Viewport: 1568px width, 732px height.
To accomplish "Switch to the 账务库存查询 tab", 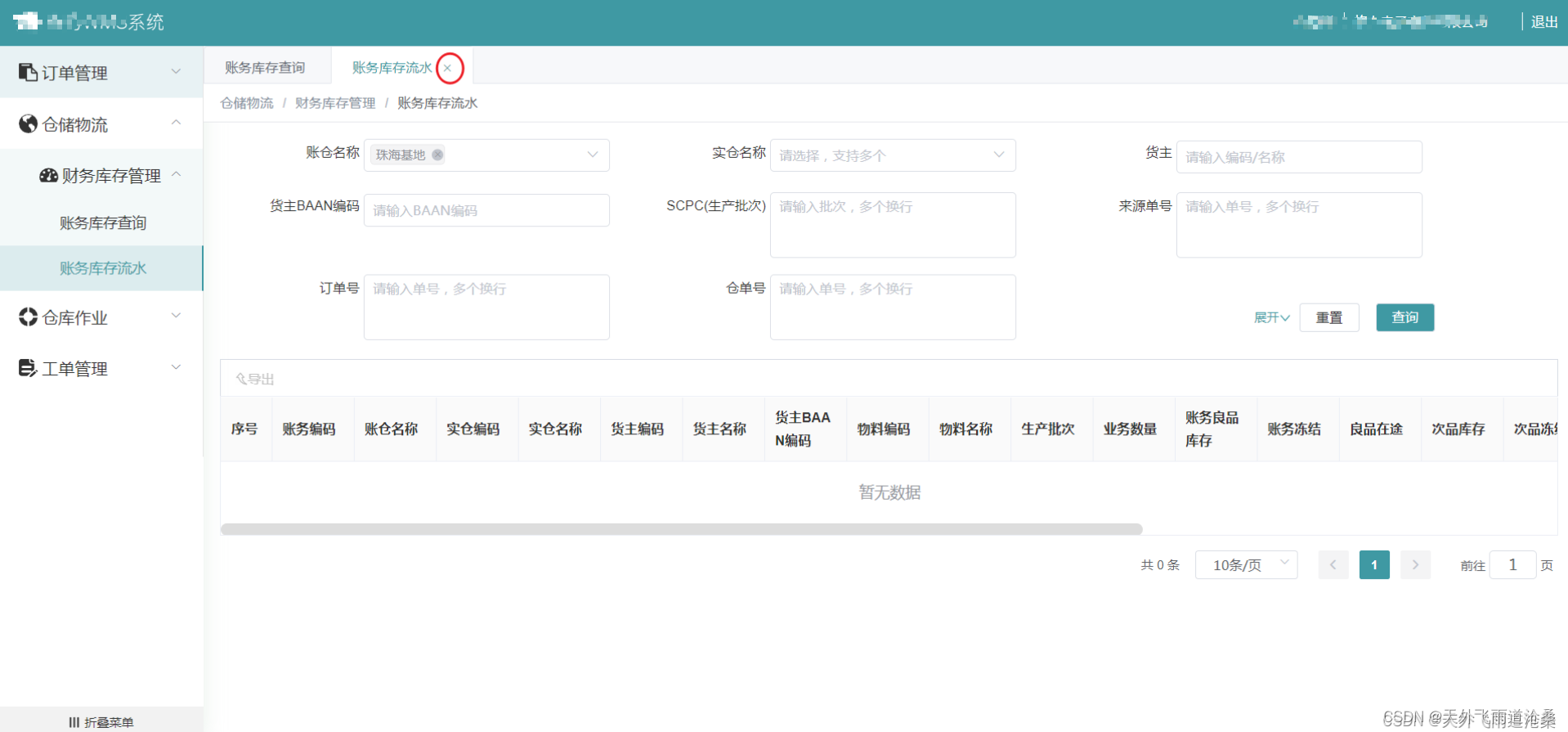I will [x=265, y=67].
